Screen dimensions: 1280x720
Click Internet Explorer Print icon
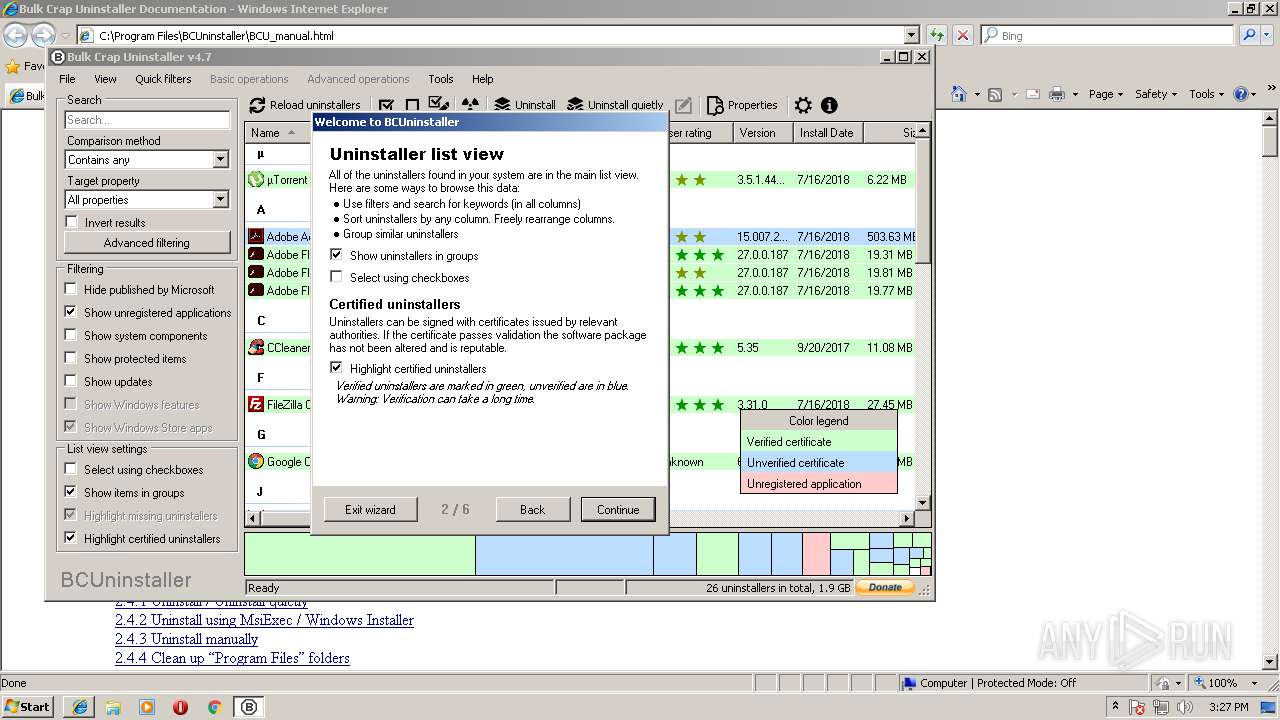pyautogui.click(x=1058, y=94)
